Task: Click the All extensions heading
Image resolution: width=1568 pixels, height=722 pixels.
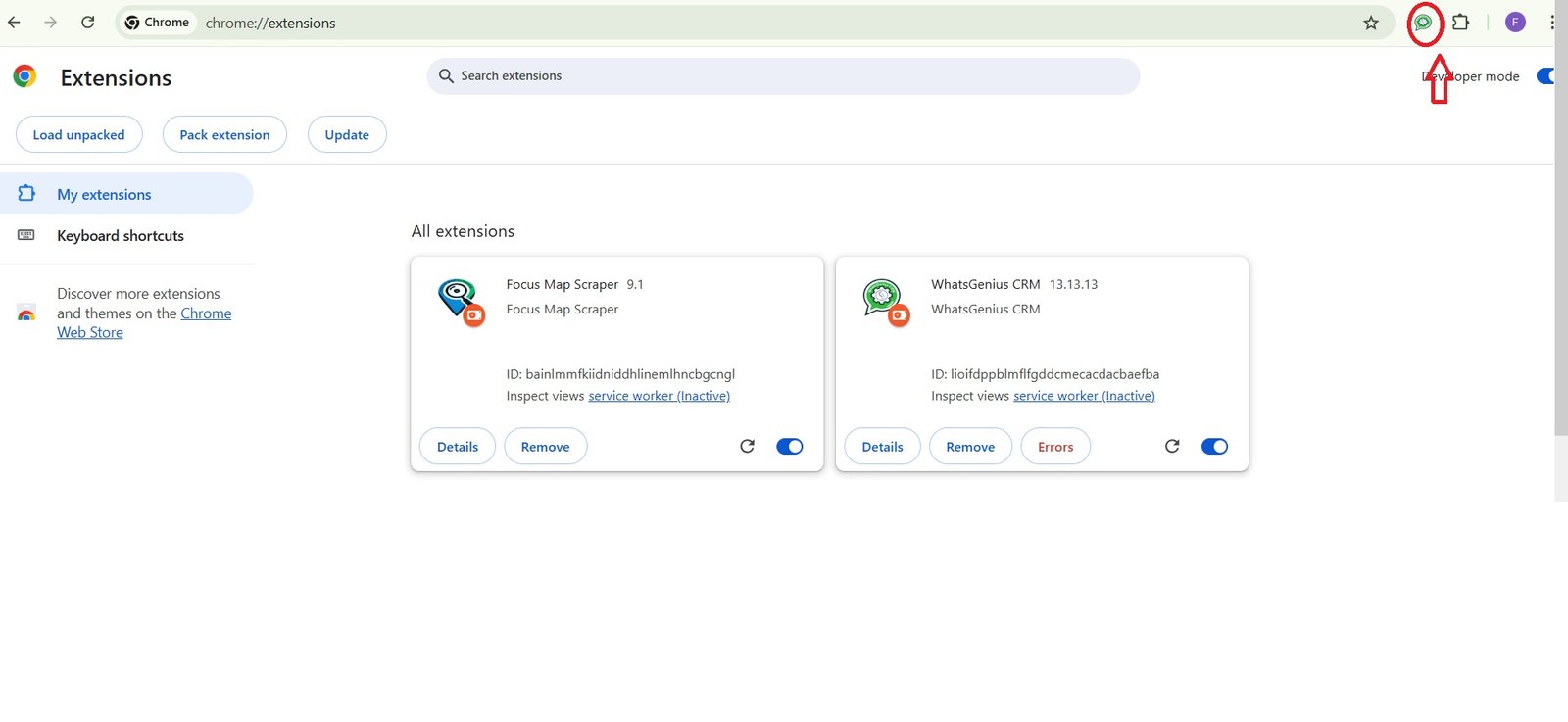Action: coord(463,231)
